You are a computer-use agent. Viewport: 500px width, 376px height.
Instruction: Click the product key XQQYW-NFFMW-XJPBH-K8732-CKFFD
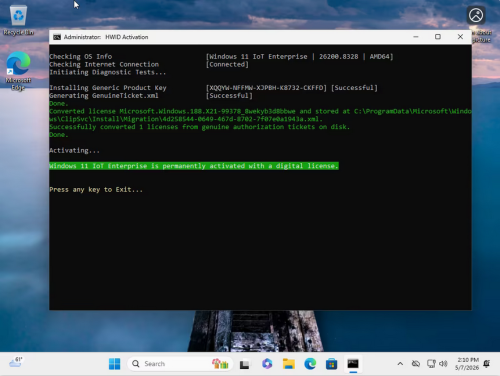coord(266,88)
